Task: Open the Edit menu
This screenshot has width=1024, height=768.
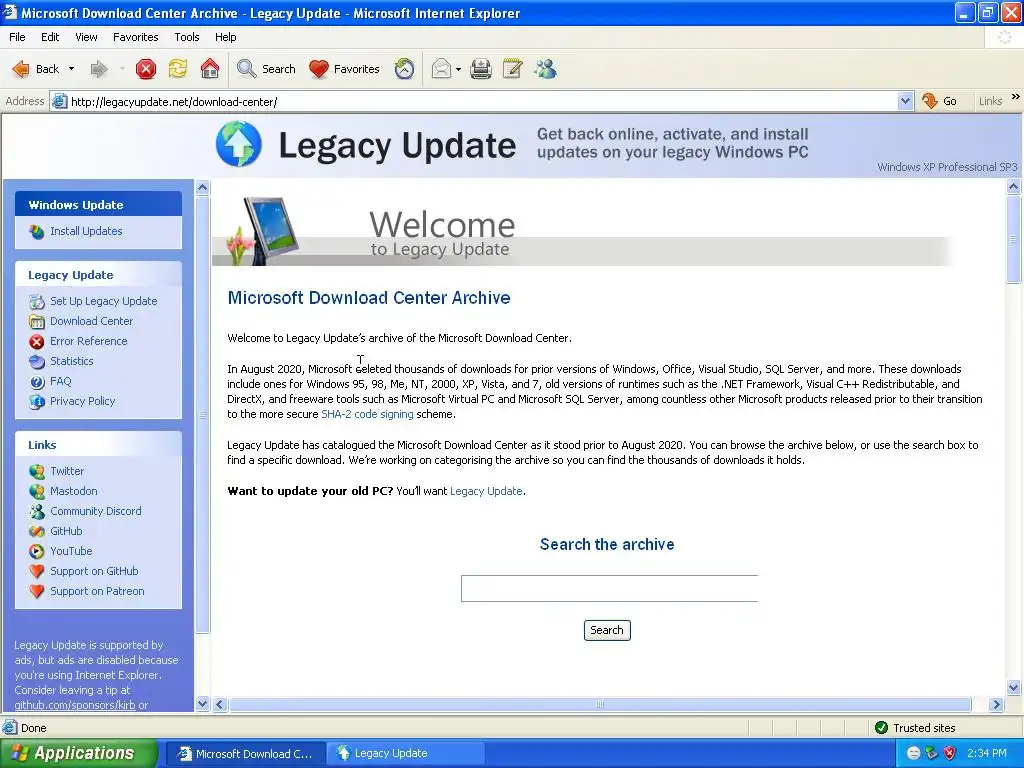Action: pos(50,37)
